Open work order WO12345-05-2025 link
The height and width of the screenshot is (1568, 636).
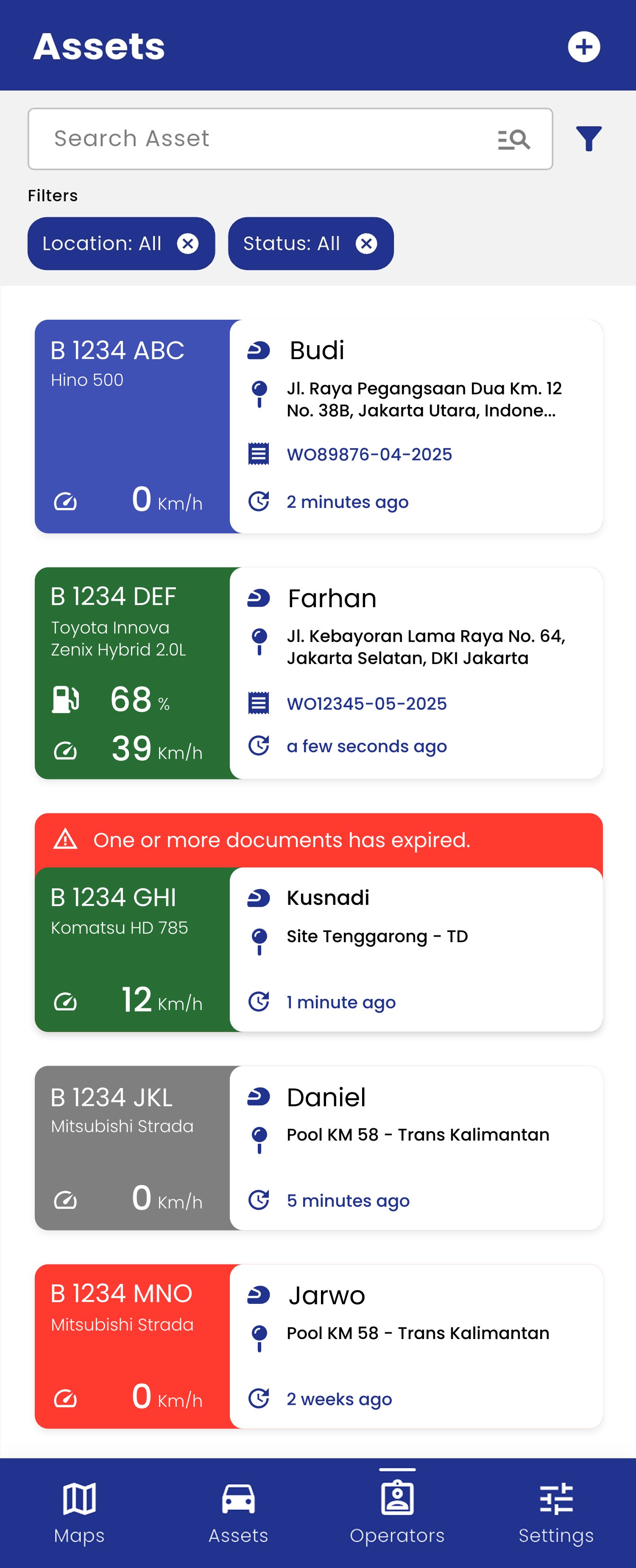[x=366, y=703]
